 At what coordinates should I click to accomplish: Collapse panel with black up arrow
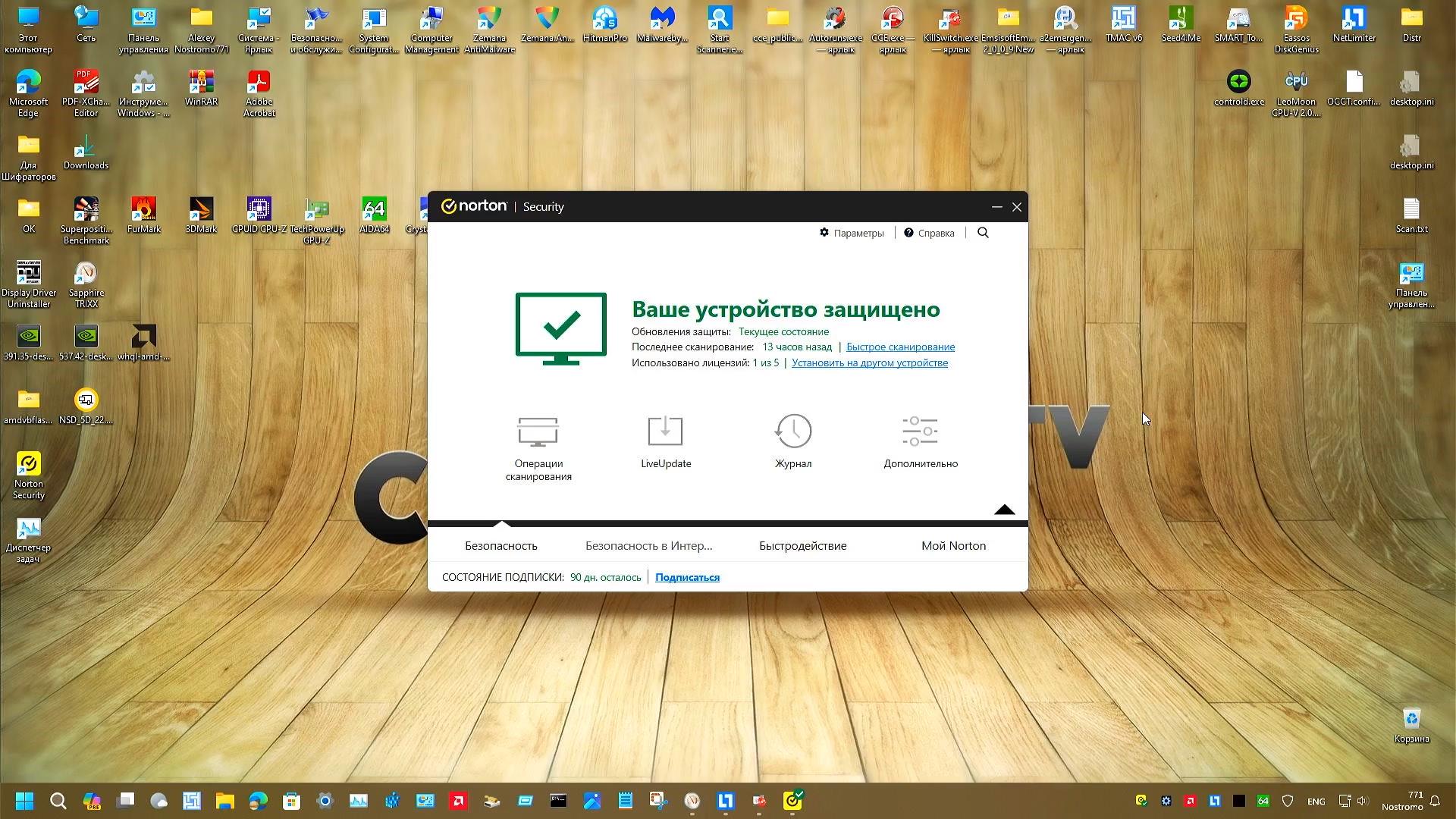click(x=1004, y=510)
